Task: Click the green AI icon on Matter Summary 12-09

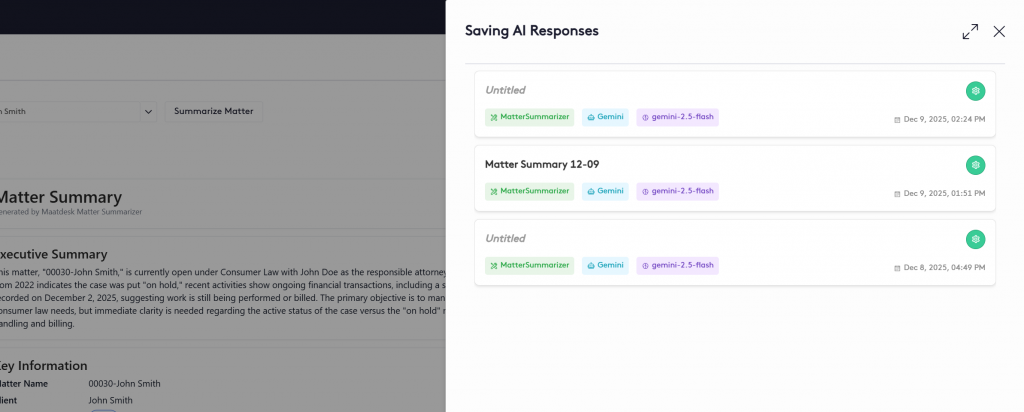Action: [975, 165]
